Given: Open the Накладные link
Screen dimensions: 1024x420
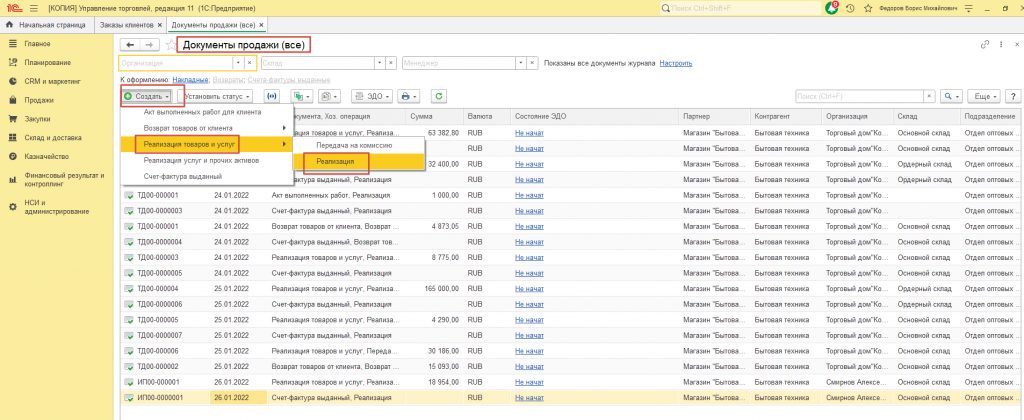Looking at the screenshot, I should click(191, 80).
